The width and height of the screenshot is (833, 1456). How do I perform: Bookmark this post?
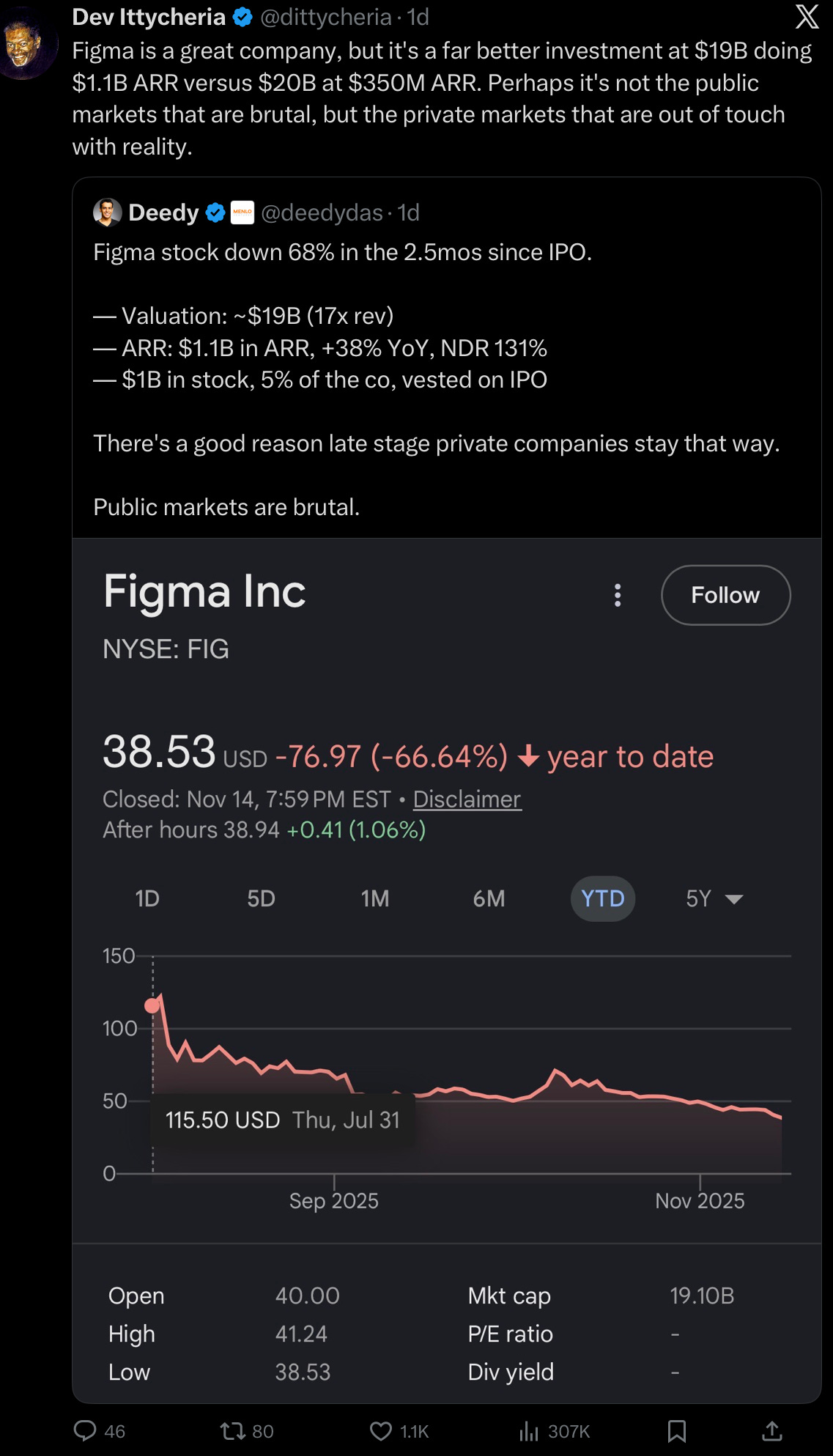click(x=677, y=1430)
